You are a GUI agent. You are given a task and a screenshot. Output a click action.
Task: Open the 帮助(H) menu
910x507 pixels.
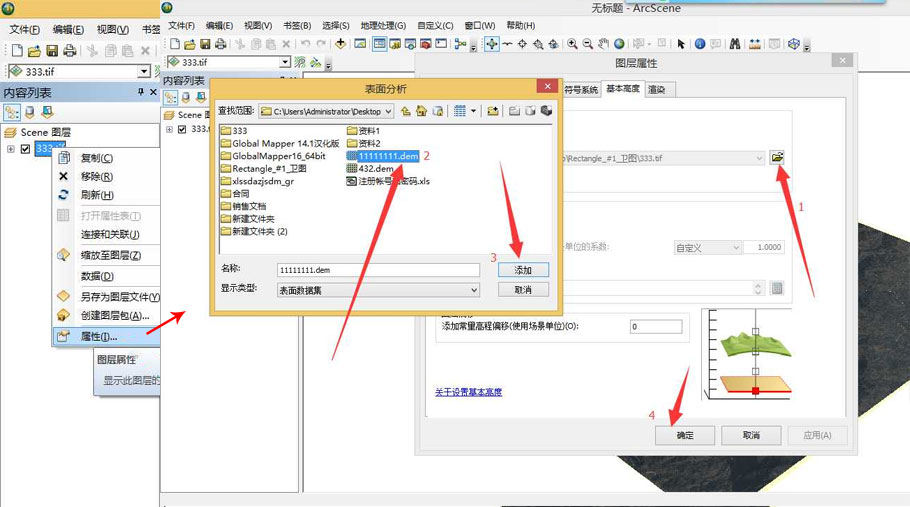[521, 26]
